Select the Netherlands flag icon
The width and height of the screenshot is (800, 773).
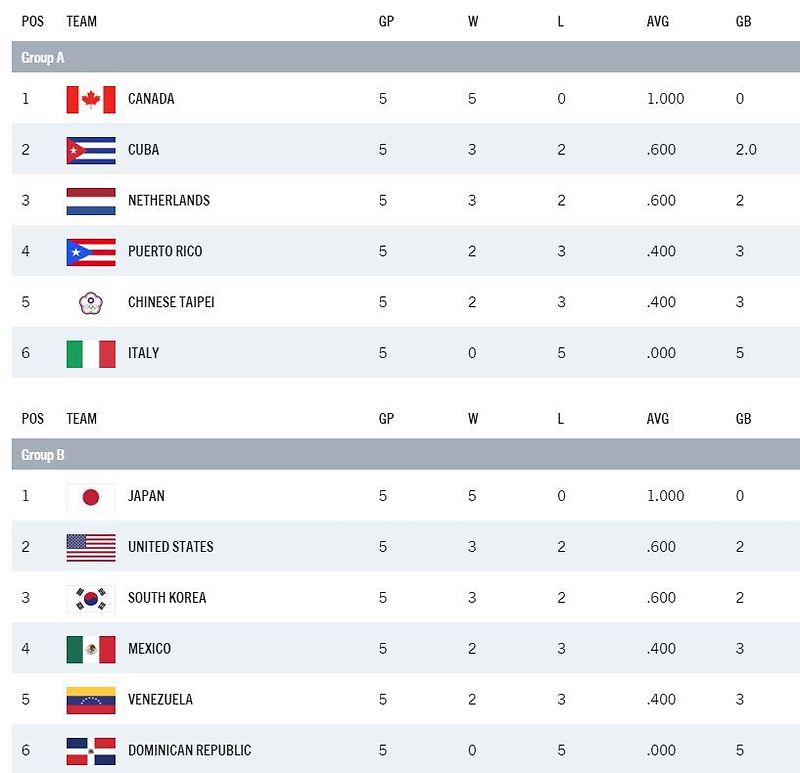coord(91,202)
